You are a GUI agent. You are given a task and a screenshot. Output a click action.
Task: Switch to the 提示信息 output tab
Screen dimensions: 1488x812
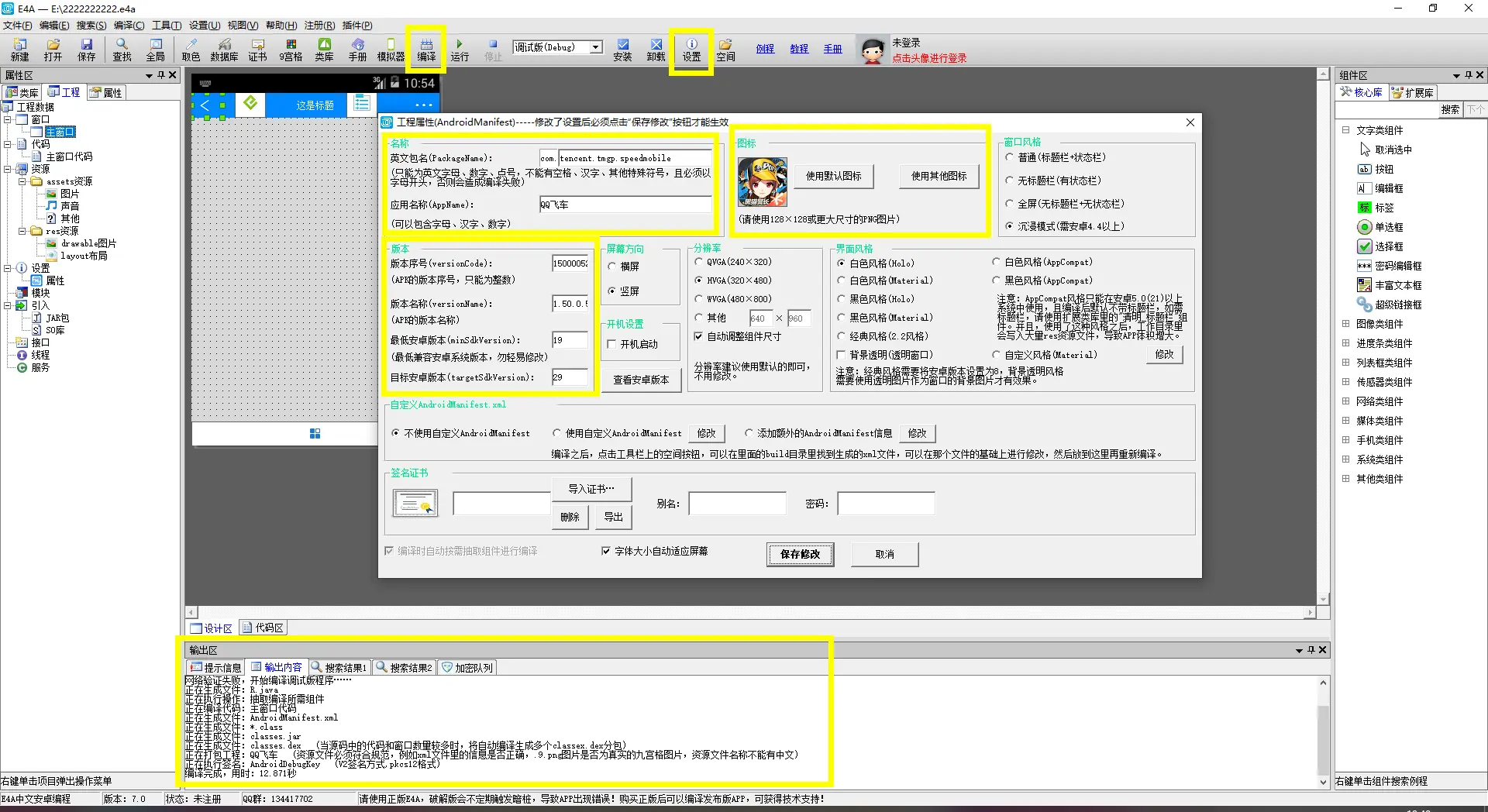(x=216, y=667)
